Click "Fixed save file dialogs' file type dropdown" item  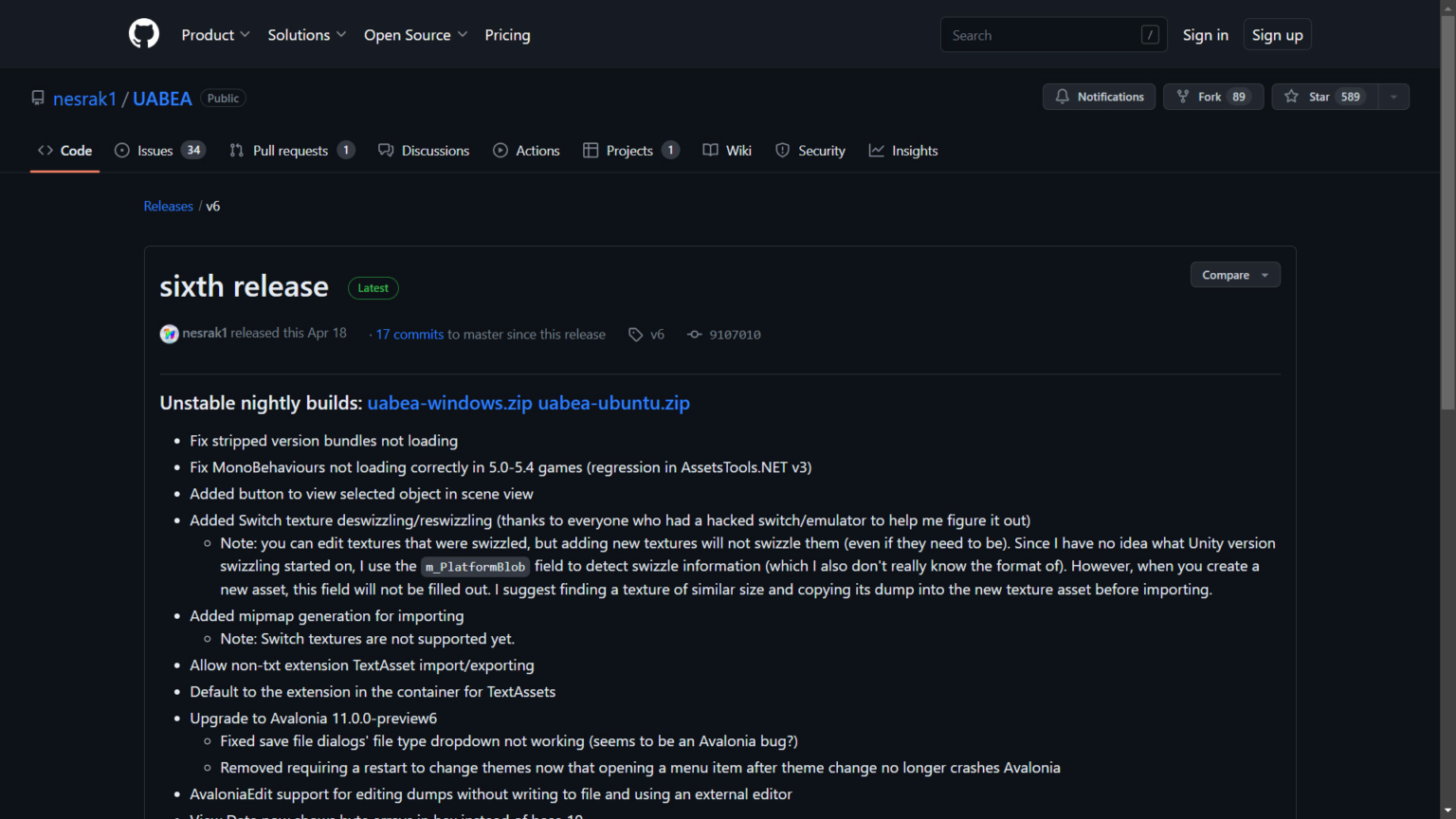point(509,741)
